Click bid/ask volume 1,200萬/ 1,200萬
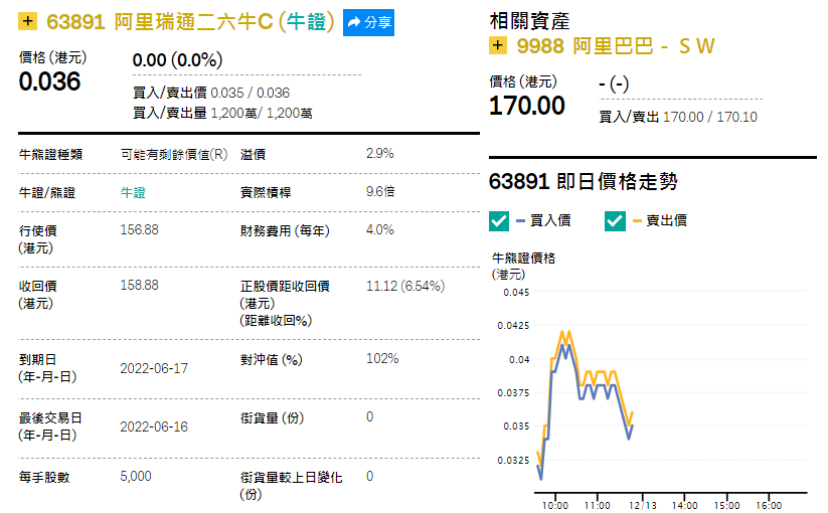 tap(261, 113)
